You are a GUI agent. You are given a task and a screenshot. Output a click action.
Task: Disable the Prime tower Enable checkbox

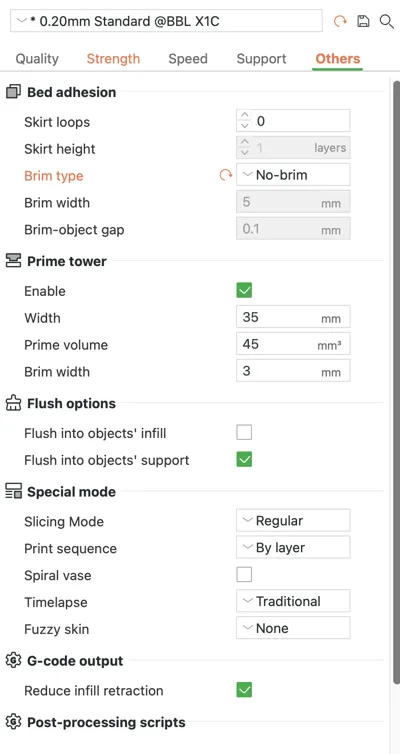pos(244,290)
